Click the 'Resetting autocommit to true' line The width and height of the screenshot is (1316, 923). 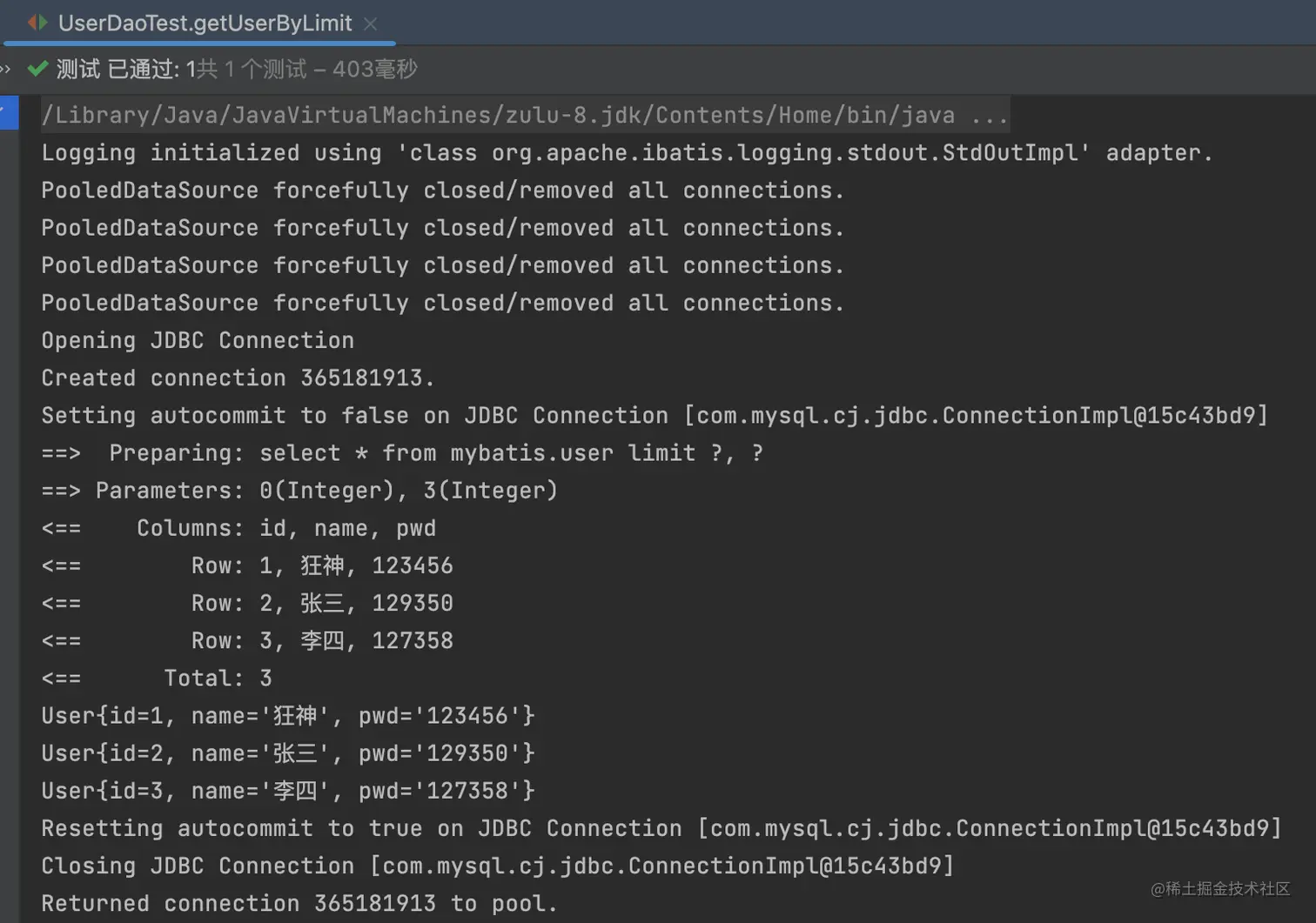(661, 827)
